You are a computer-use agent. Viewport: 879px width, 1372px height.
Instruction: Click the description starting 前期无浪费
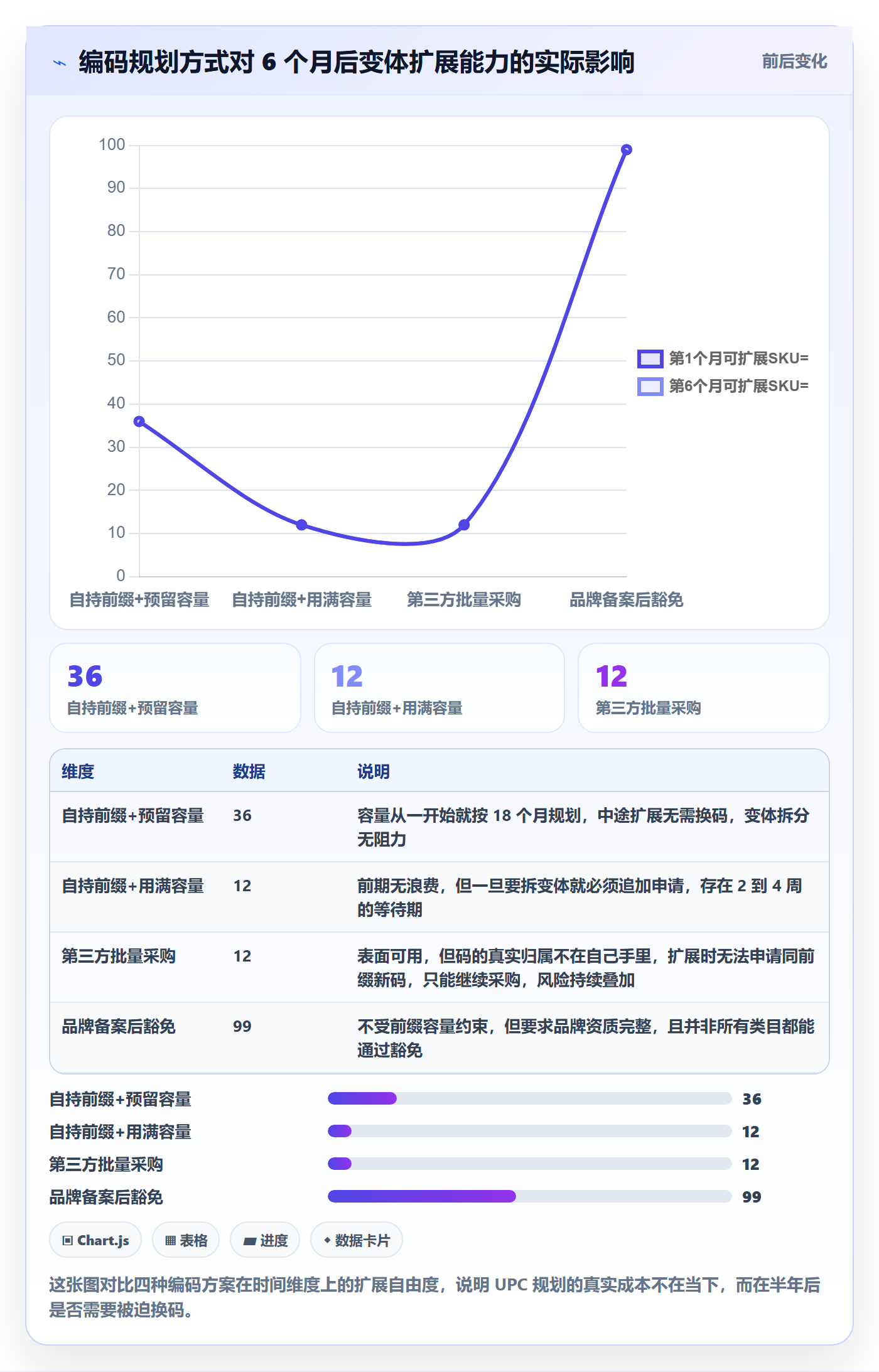pos(580,898)
